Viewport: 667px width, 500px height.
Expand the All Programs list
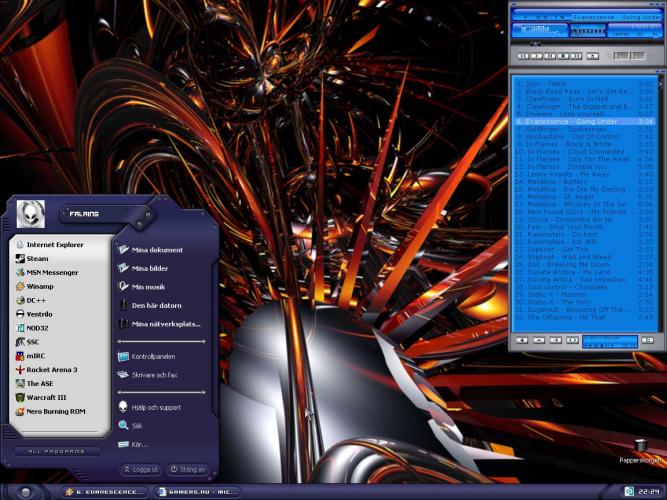pos(57,451)
